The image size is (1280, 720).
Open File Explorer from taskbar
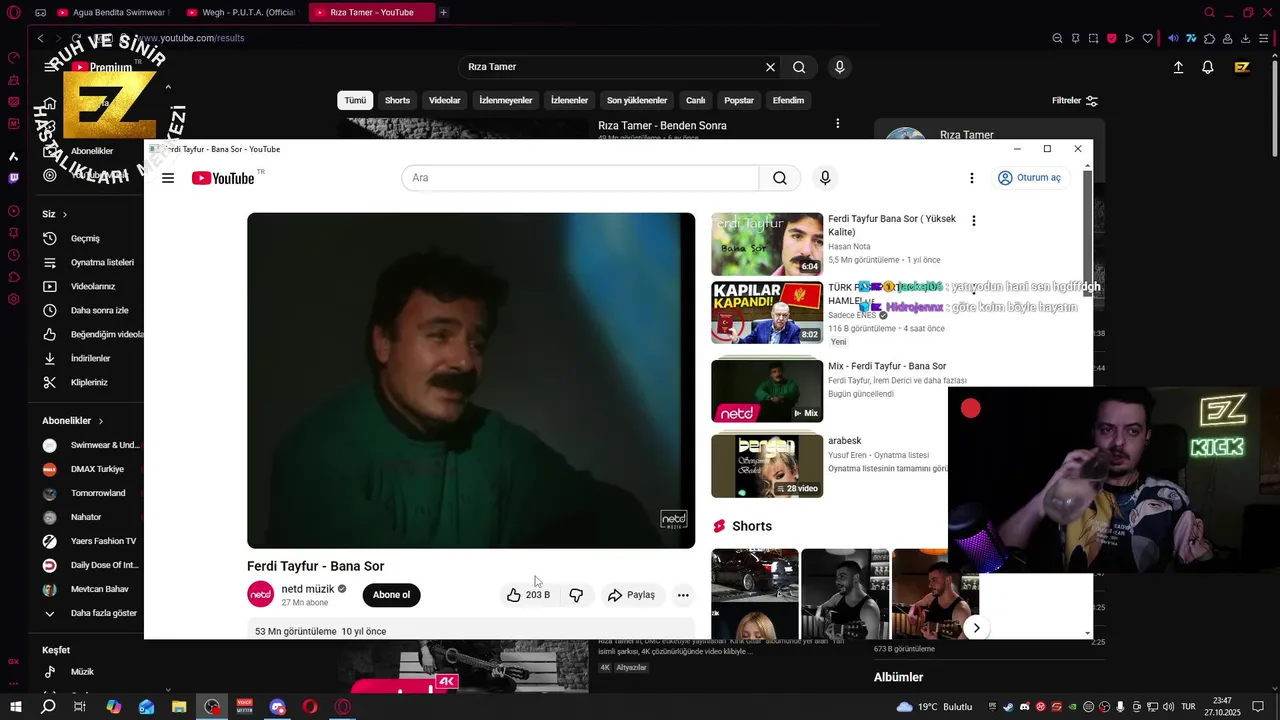pos(179,706)
